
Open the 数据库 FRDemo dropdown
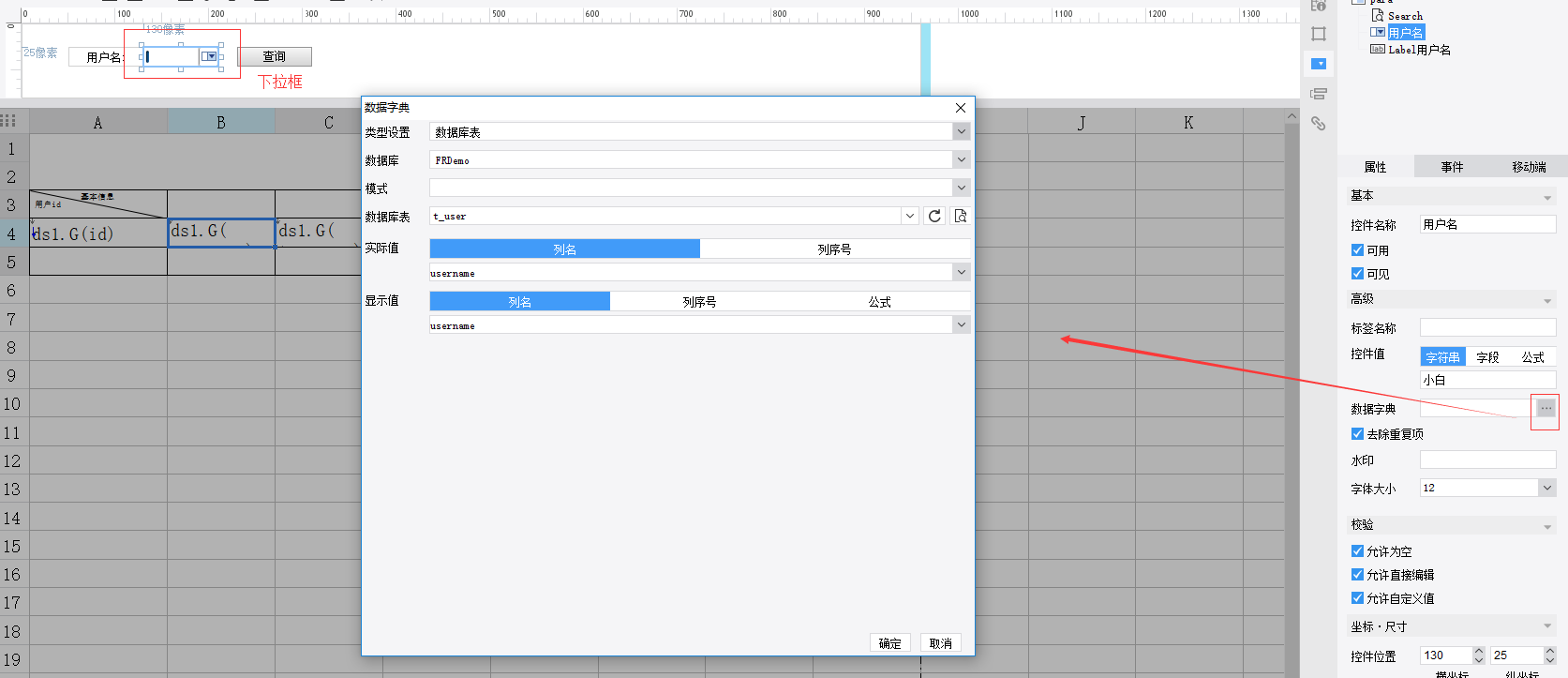961,160
